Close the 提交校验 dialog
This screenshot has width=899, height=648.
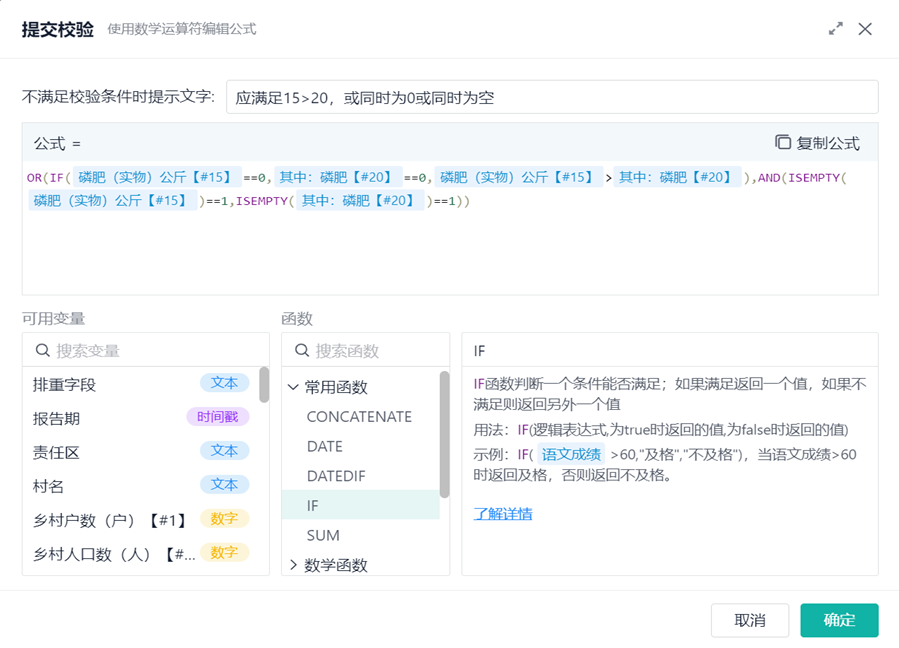(x=866, y=29)
